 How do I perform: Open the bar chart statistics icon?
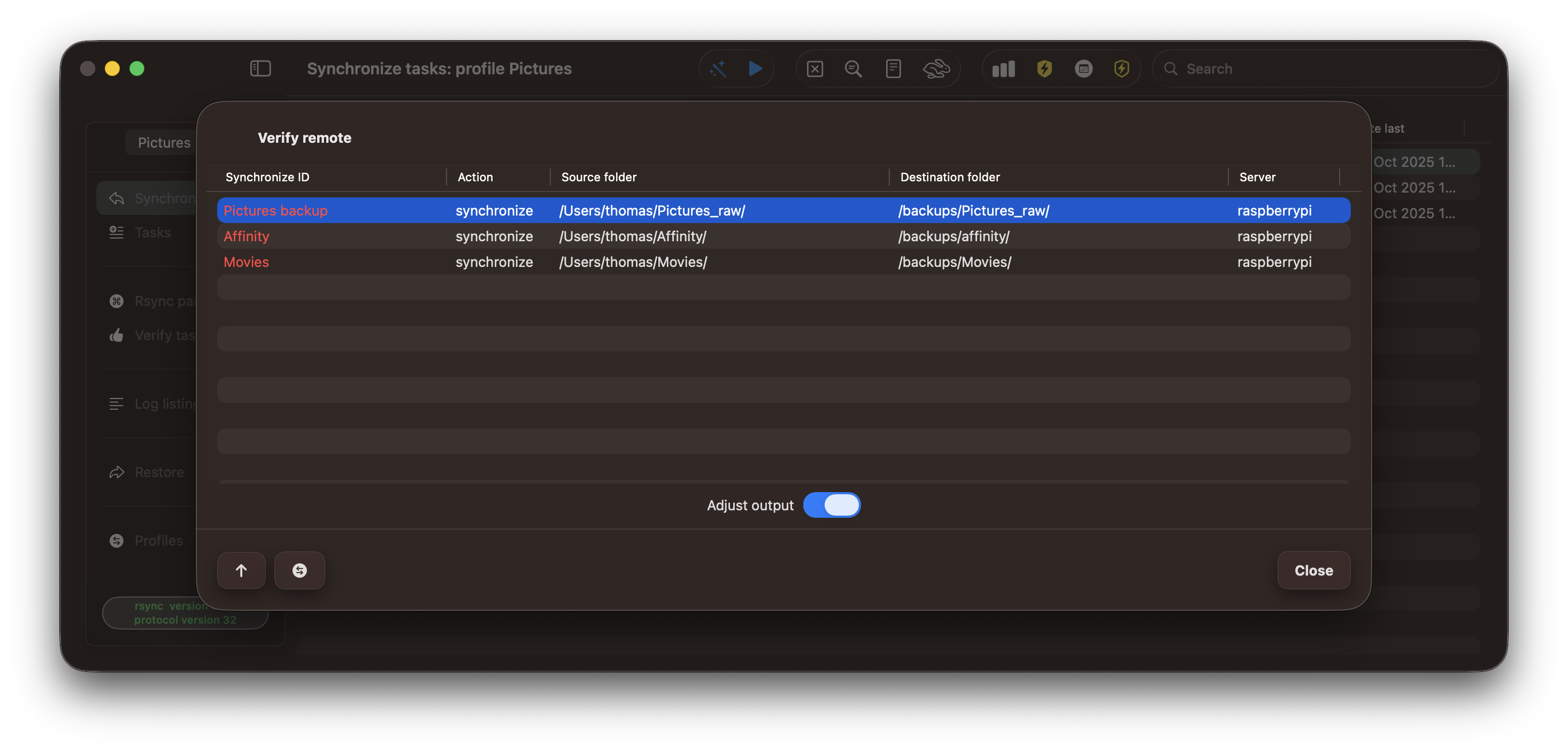click(1003, 69)
